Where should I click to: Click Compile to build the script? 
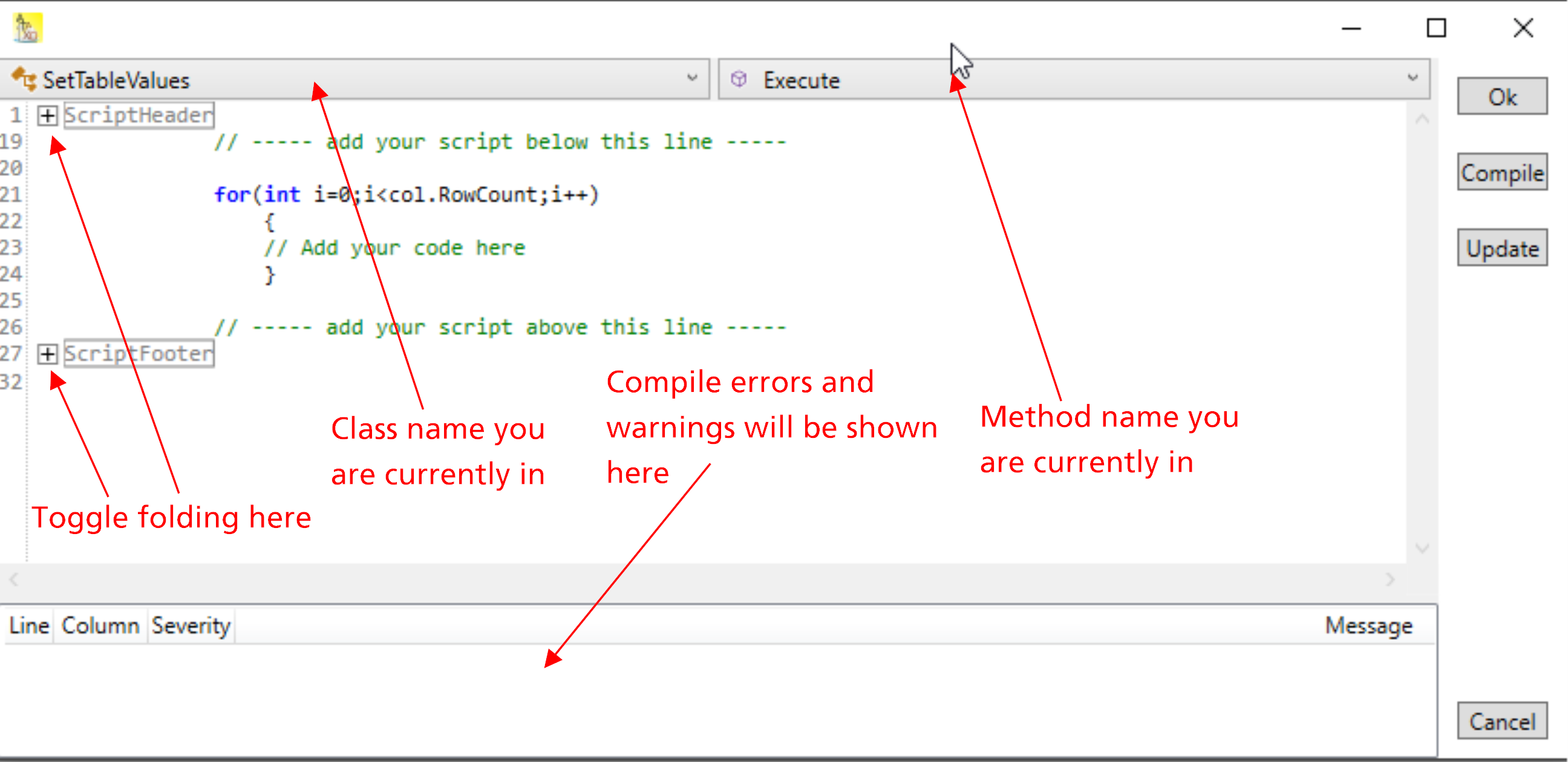point(1501,172)
